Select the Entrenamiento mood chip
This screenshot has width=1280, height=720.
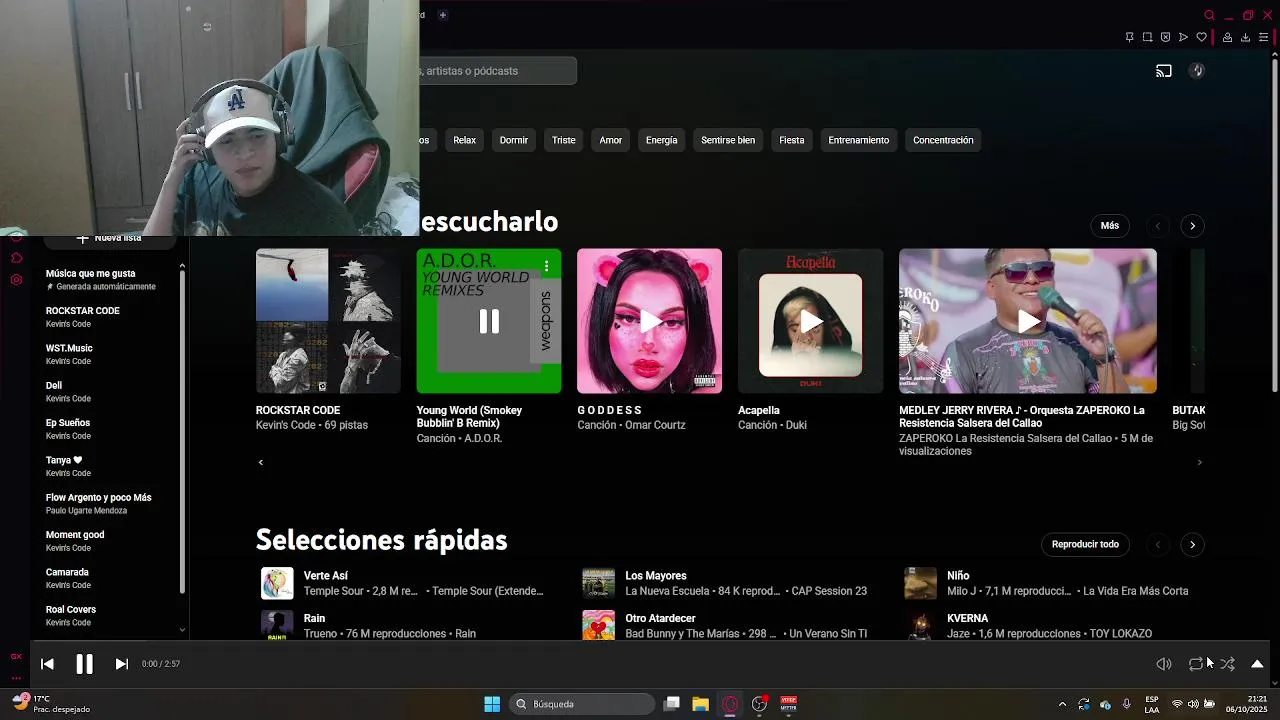858,140
